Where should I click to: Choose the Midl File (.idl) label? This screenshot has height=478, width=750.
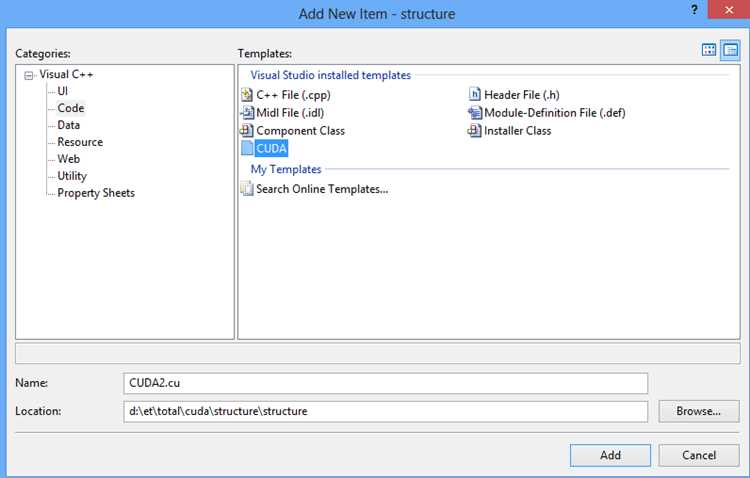pos(290,113)
